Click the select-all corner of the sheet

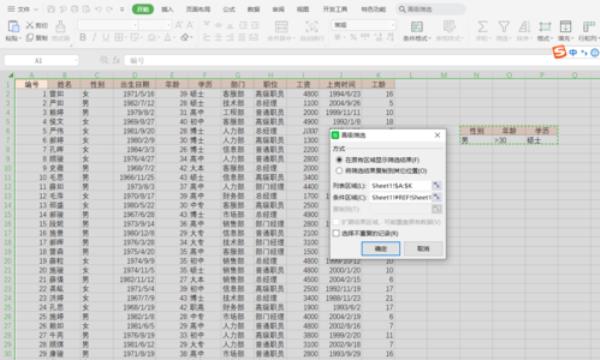[x=10, y=75]
